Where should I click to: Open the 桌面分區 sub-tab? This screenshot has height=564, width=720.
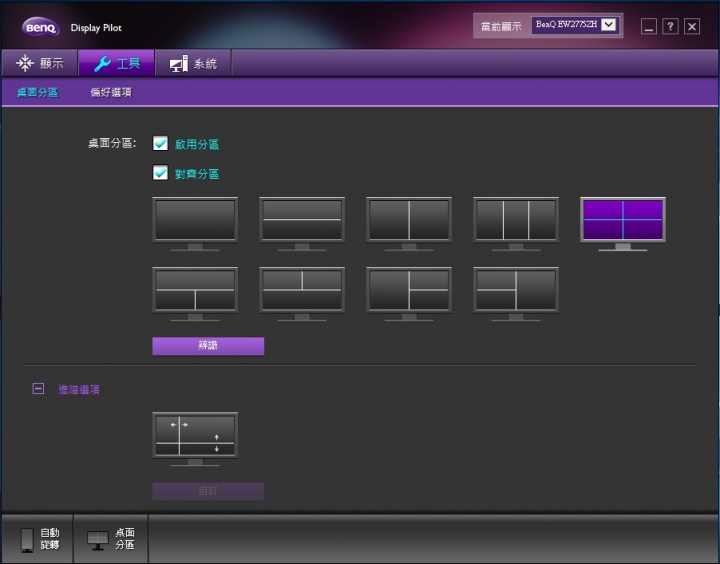[x=38, y=92]
